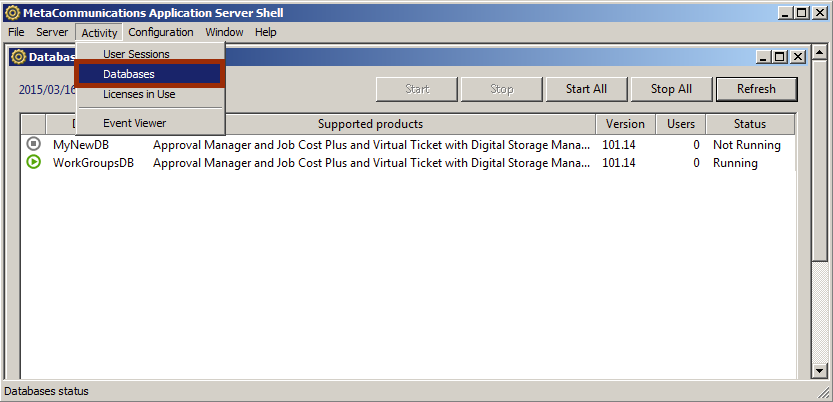833x402 pixels.
Task: Minimize the Application Server Shell window
Action: [786, 13]
